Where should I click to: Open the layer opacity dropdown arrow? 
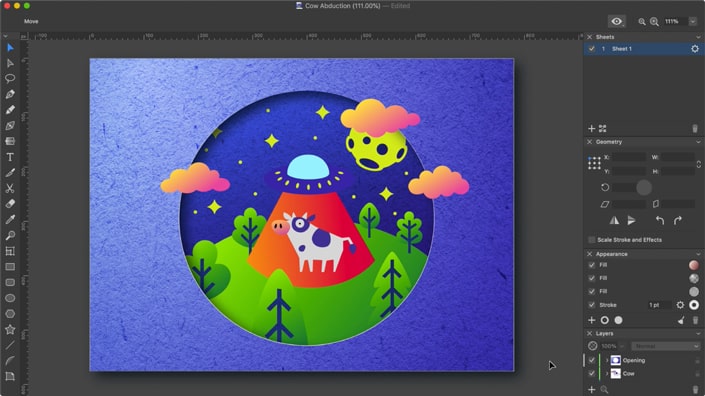click(623, 346)
